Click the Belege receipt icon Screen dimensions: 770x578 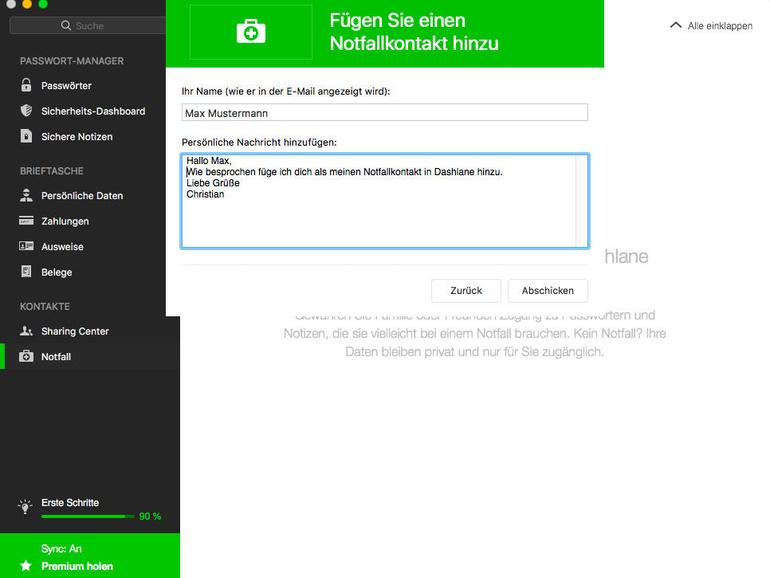26,272
